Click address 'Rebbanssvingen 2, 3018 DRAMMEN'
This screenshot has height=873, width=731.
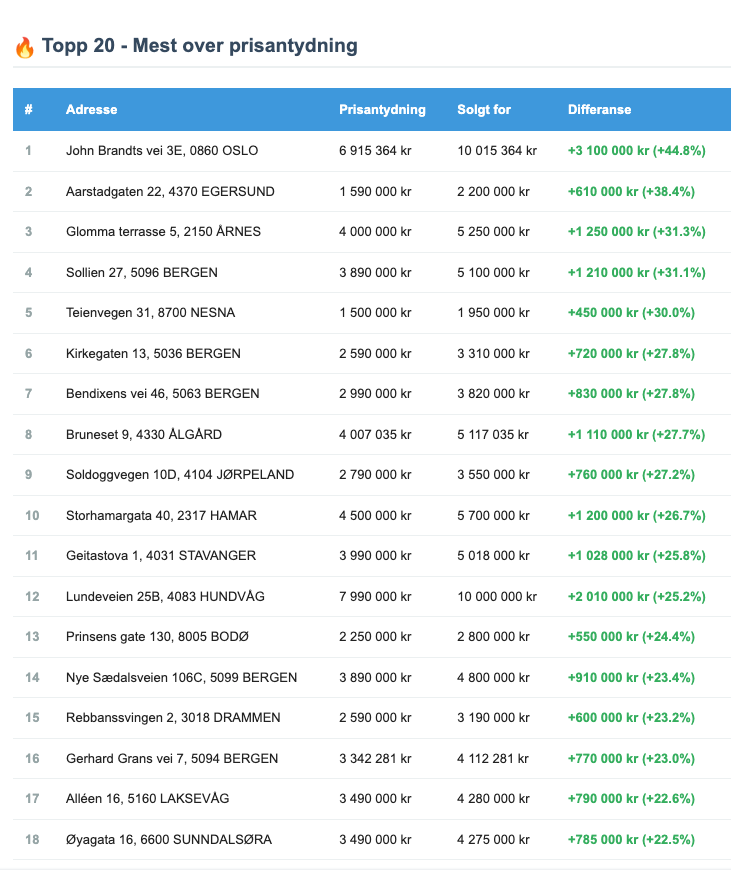click(173, 718)
